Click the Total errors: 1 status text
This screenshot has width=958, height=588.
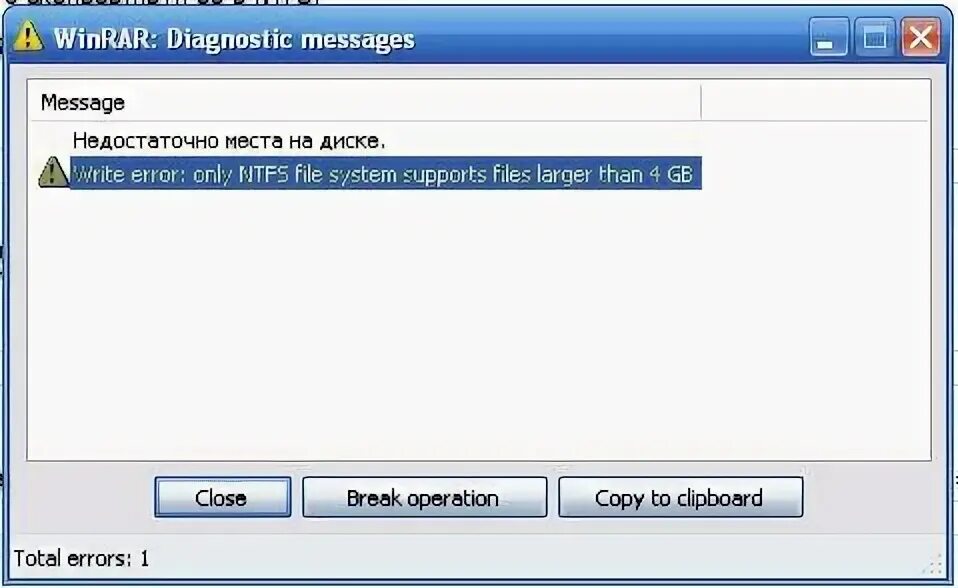click(x=81, y=558)
